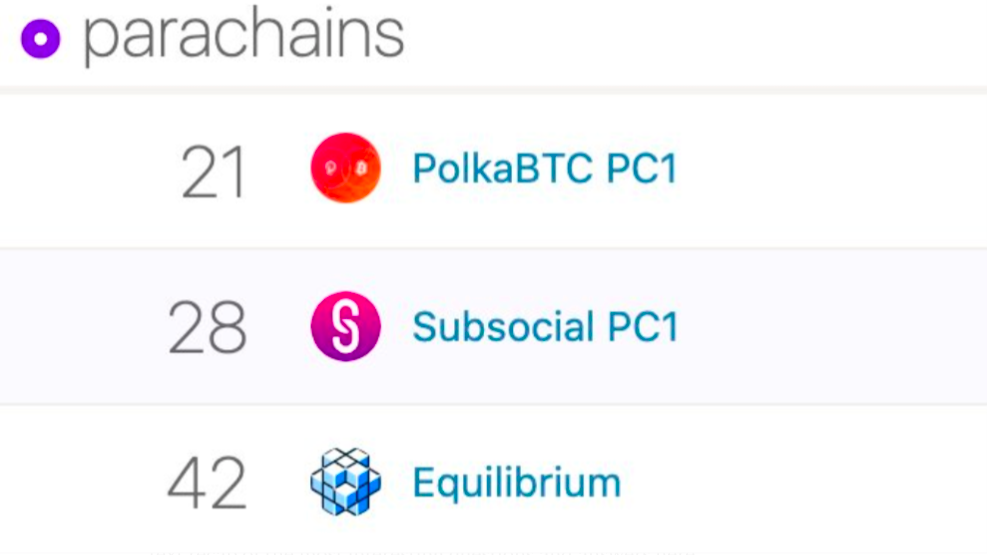Click the red PolkaBTC logo icon

pos(345,168)
